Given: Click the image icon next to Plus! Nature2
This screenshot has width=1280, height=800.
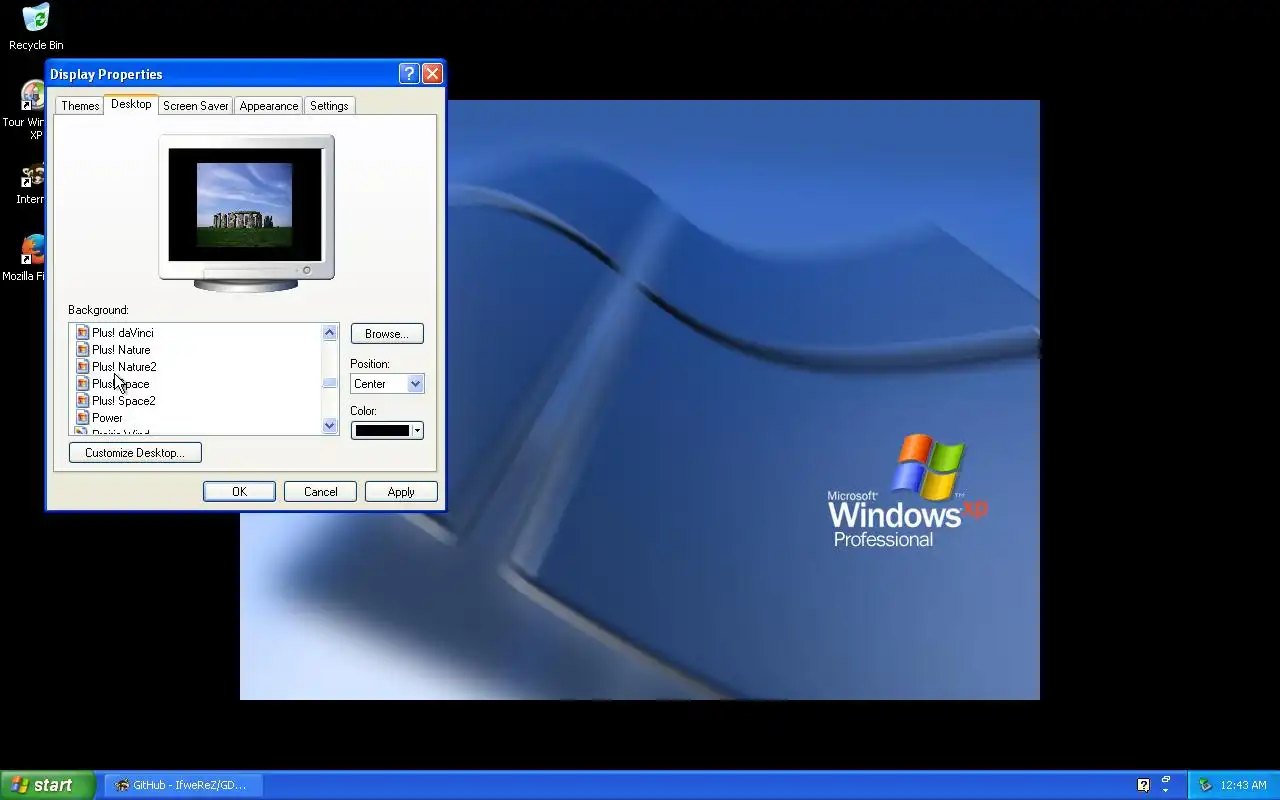Looking at the screenshot, I should (x=83, y=366).
